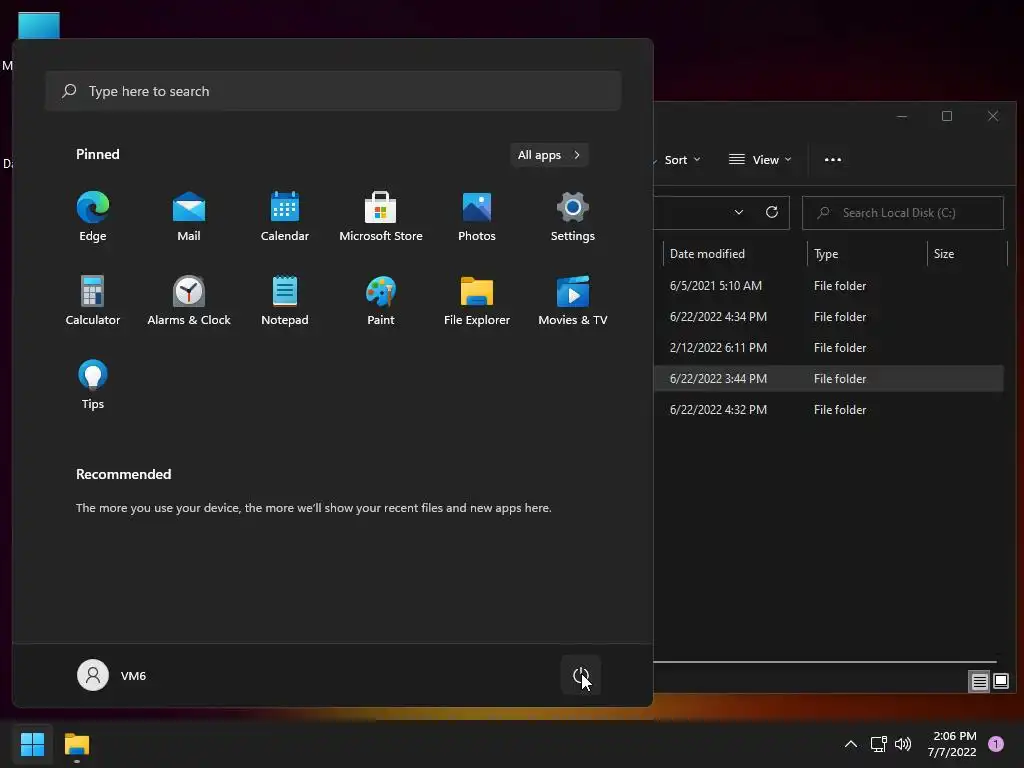Click the File Explorer horizontal scrollbar
This screenshot has height=768, width=1024.
tap(825, 662)
